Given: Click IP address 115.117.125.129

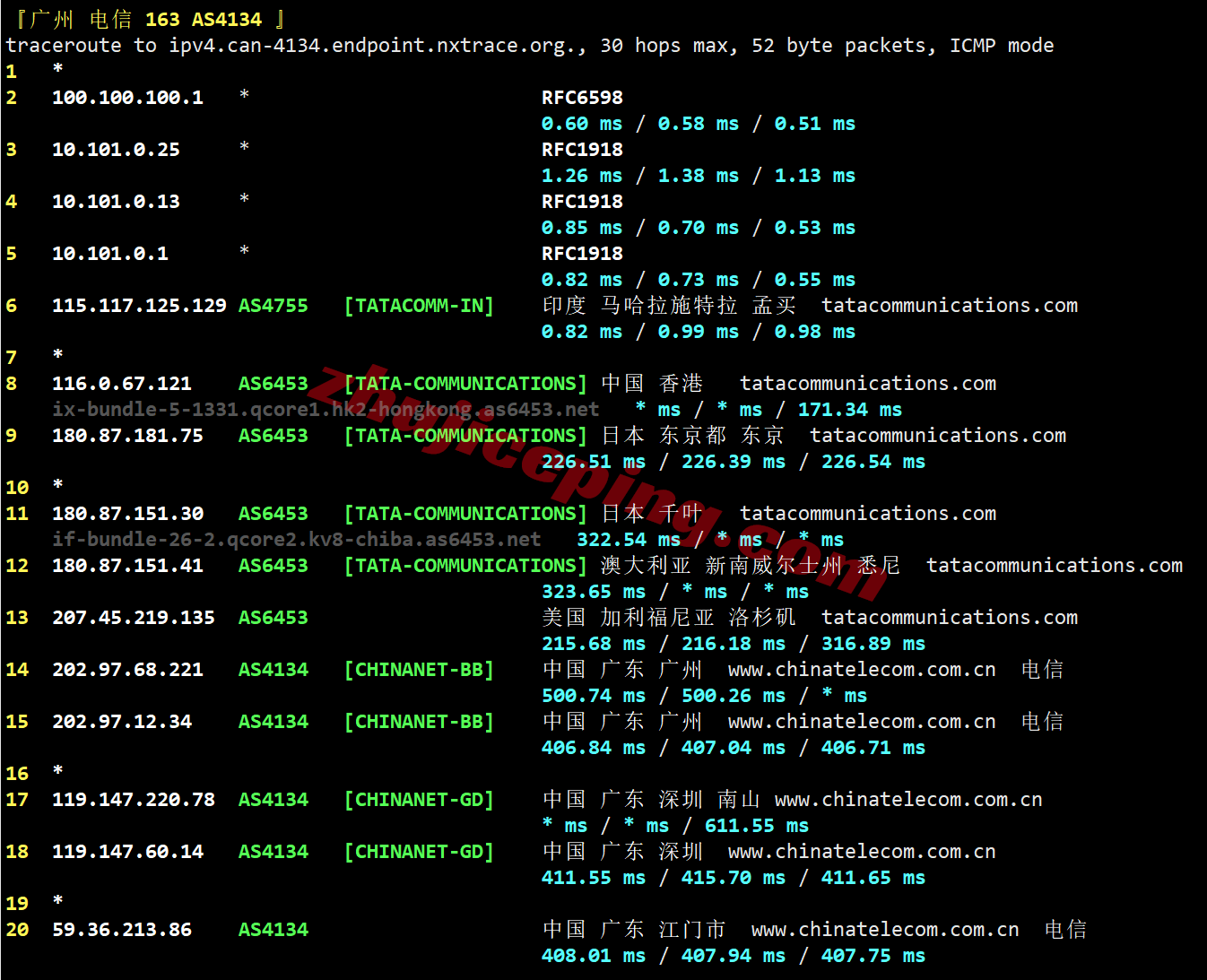Looking at the screenshot, I should (139, 306).
